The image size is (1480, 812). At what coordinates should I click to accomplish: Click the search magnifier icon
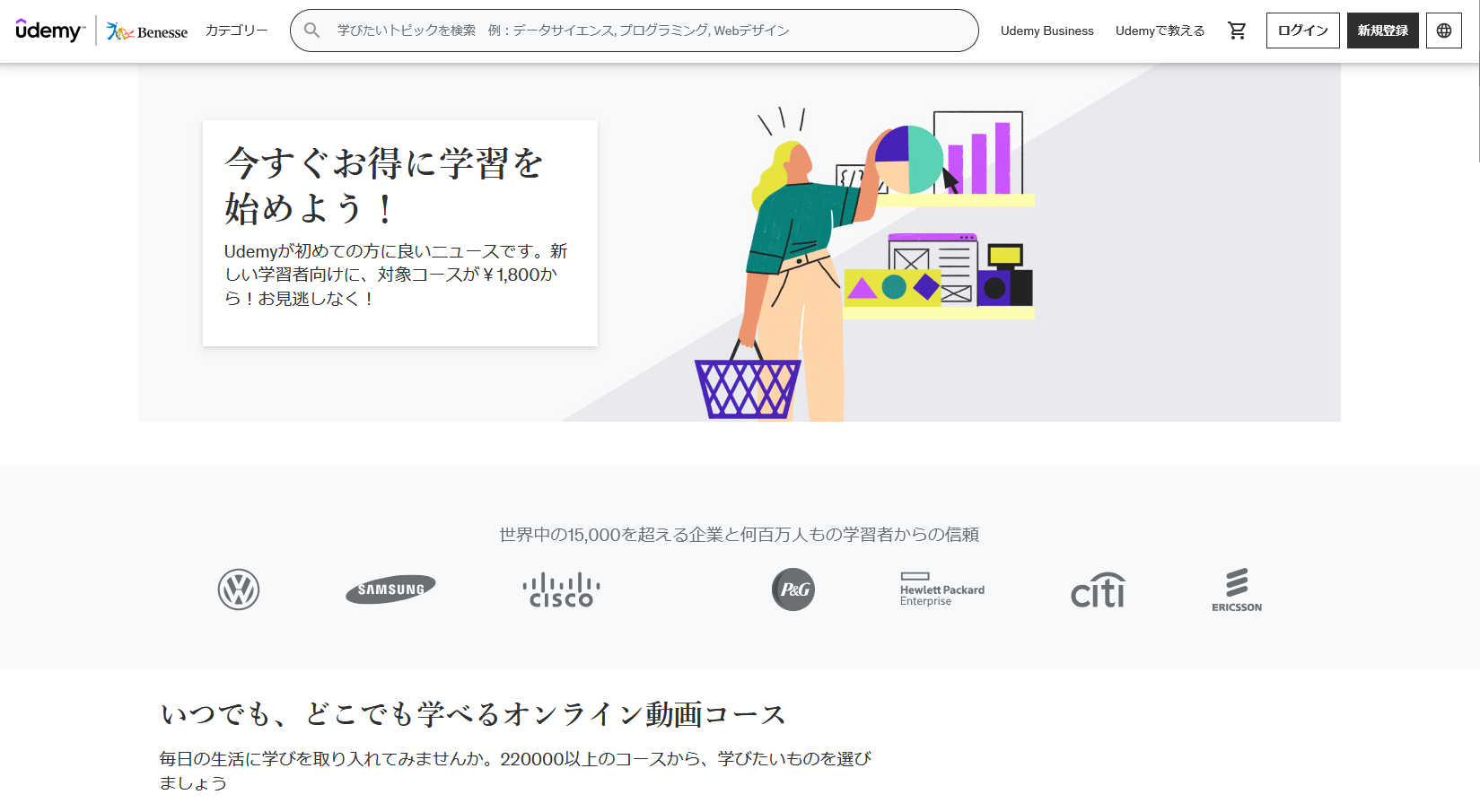pos(312,31)
